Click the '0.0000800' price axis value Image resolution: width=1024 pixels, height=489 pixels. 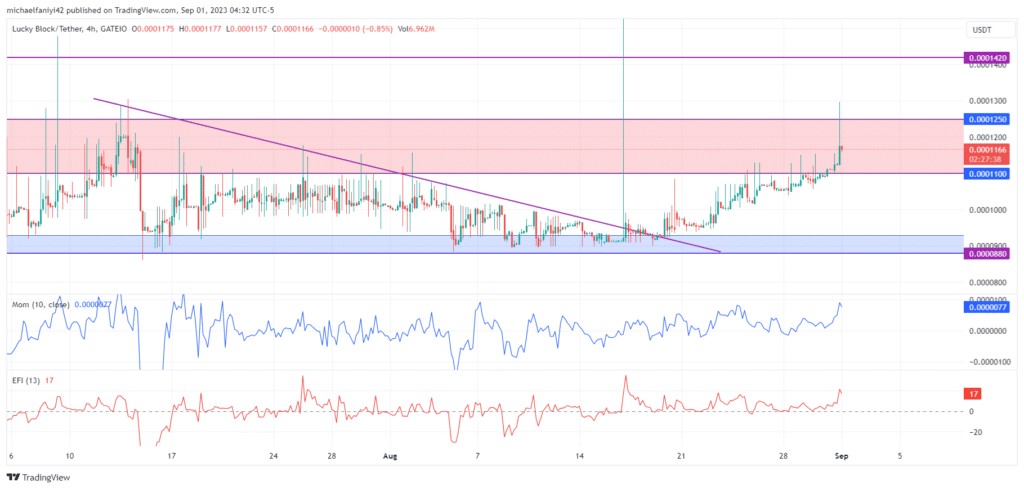coord(986,283)
